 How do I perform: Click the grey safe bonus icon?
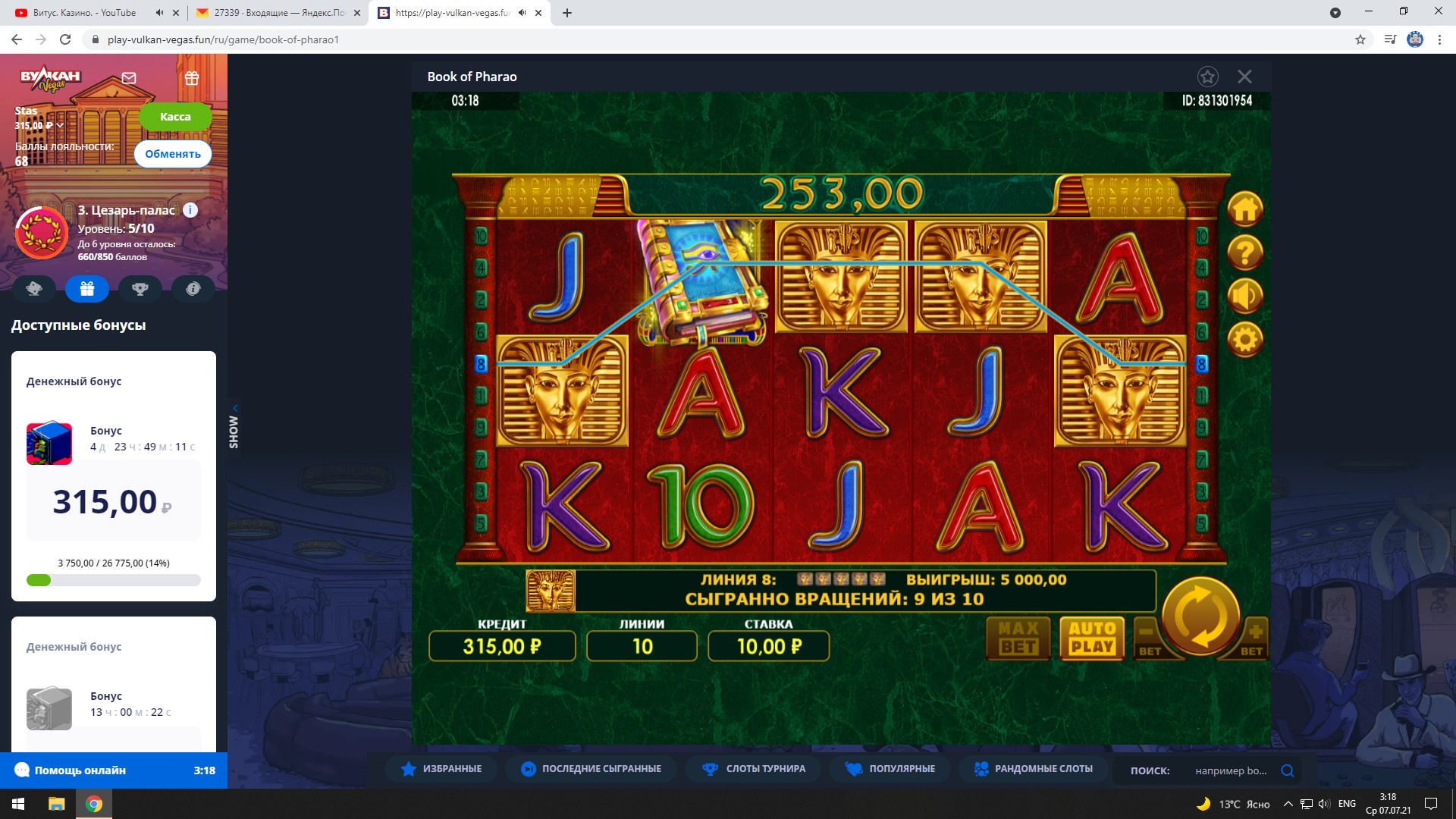(x=49, y=708)
